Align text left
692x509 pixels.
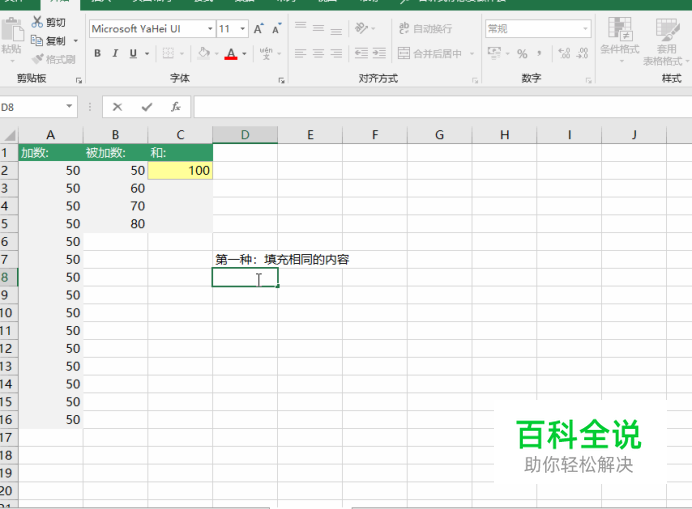301,53
